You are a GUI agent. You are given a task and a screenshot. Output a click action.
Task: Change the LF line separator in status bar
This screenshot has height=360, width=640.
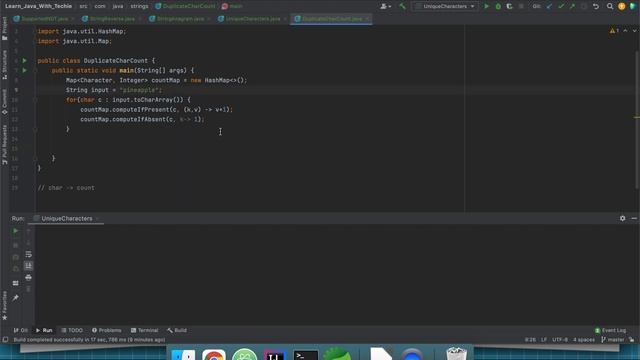(544, 340)
